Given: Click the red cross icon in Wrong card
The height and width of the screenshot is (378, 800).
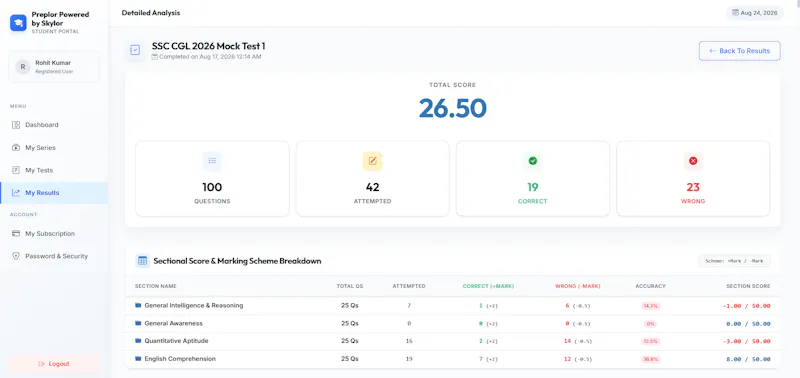Looking at the screenshot, I should pos(693,161).
